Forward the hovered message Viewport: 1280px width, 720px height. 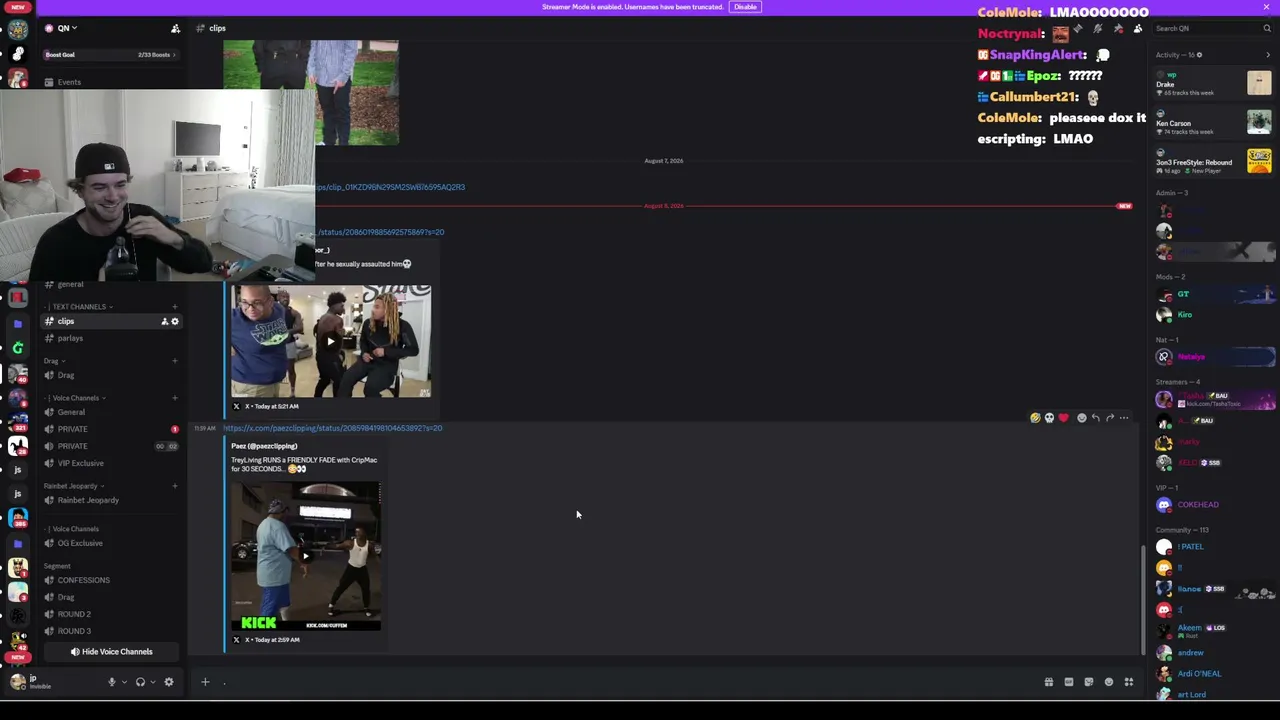tap(1109, 418)
